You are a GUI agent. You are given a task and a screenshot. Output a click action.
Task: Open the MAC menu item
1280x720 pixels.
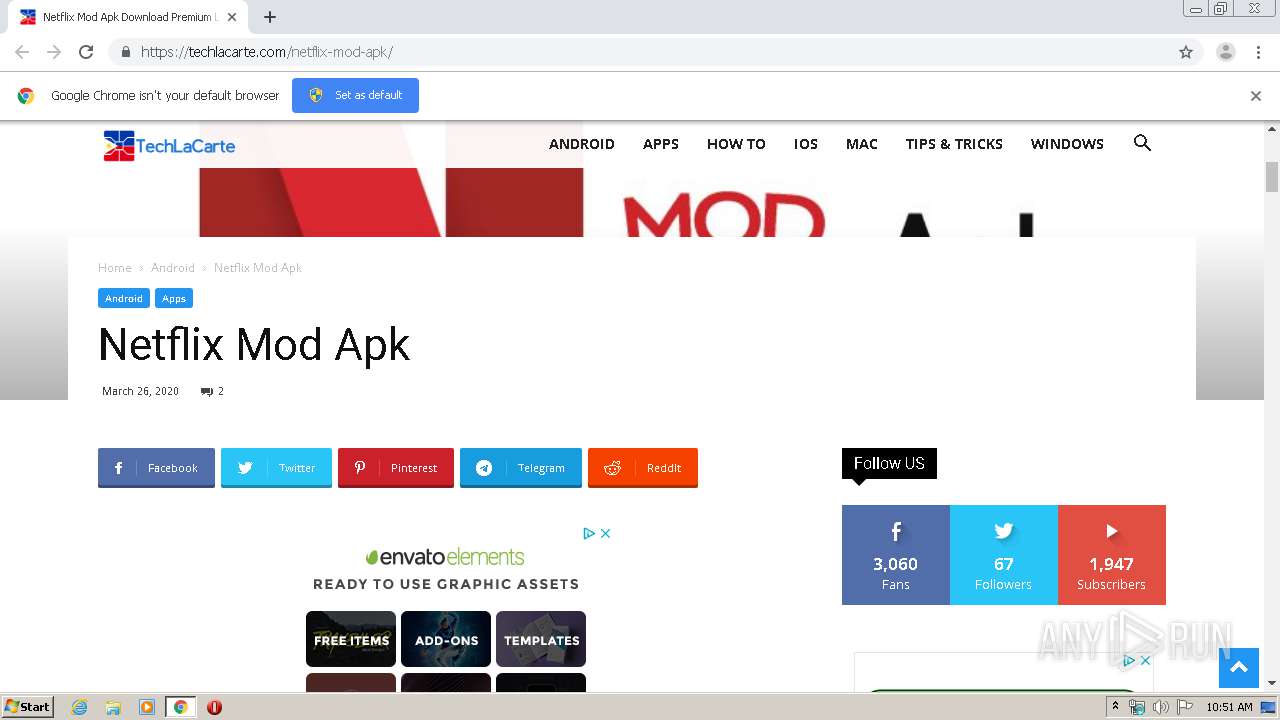click(861, 144)
